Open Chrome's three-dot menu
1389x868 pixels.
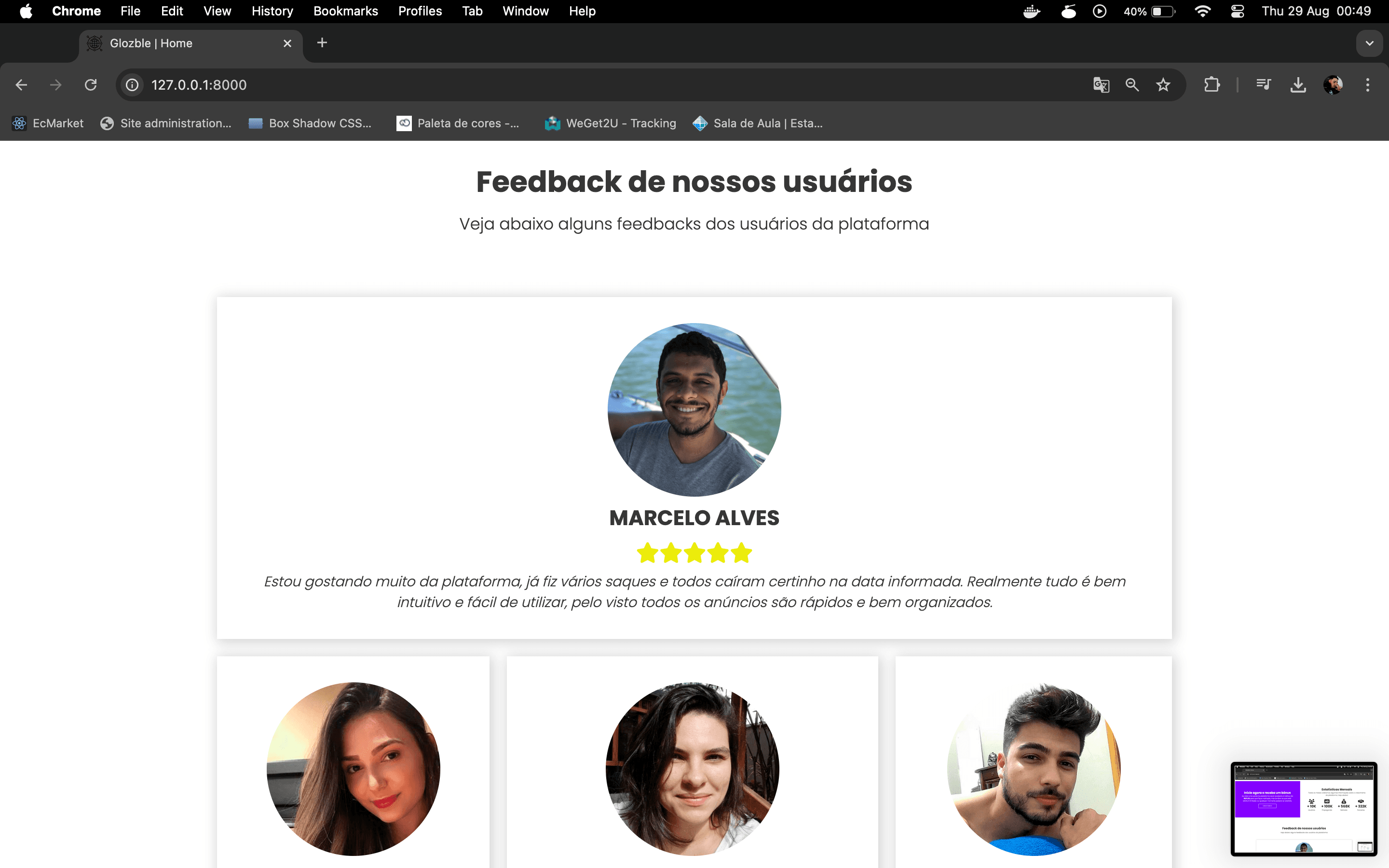click(1368, 85)
